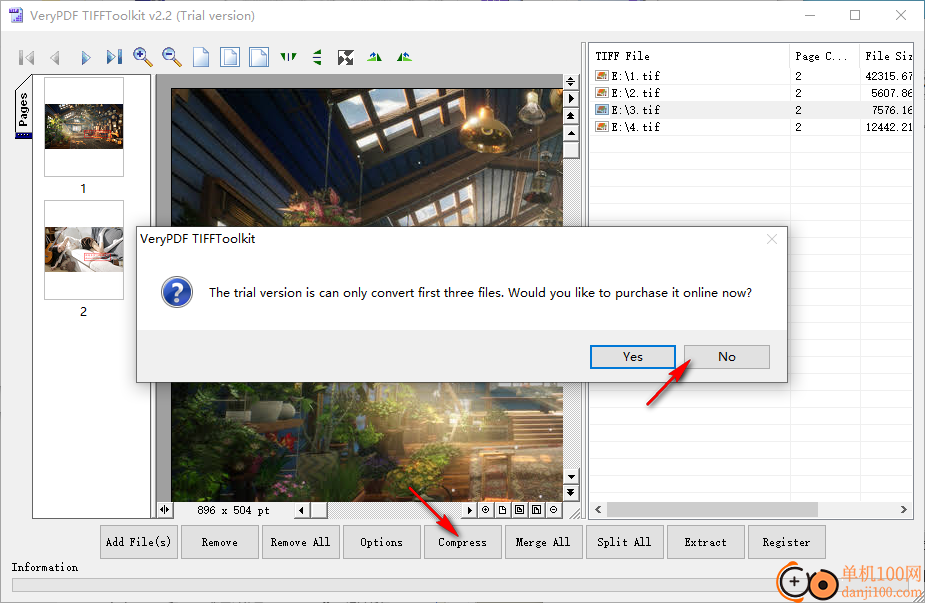This screenshot has height=603, width=925.
Task: Click the Merge All button
Action: [x=543, y=542]
